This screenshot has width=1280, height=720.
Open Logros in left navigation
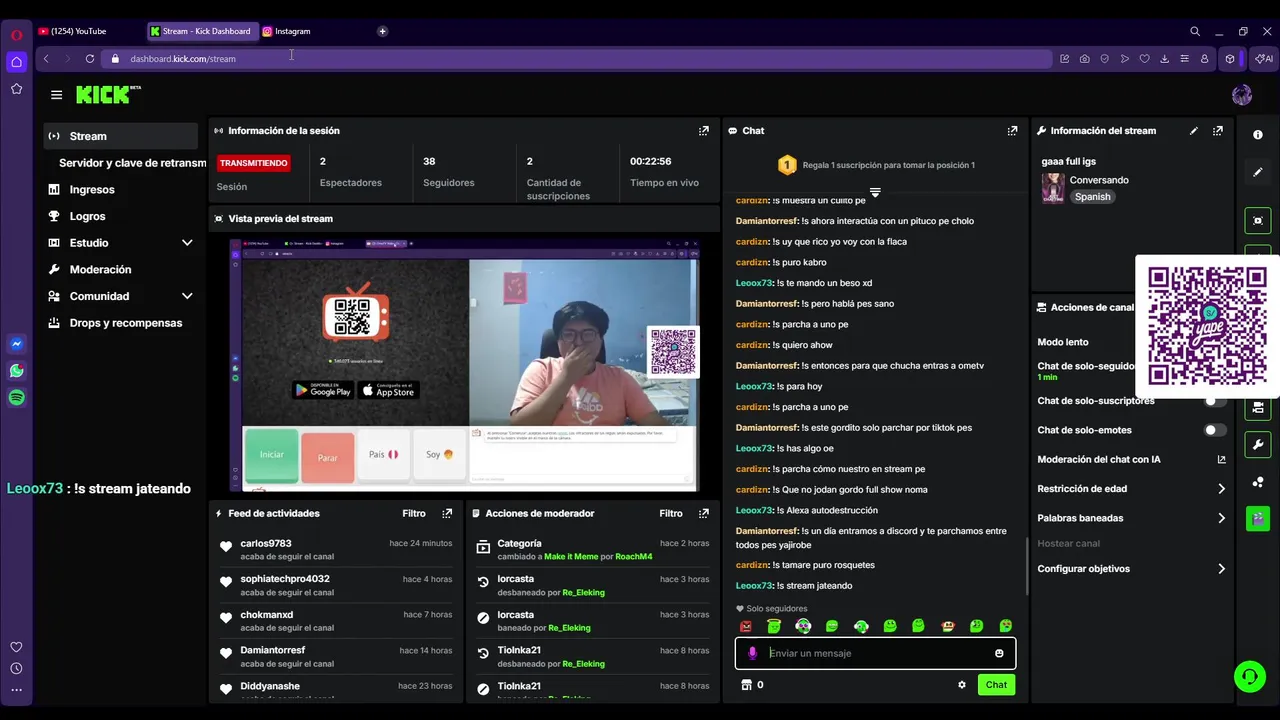[87, 216]
